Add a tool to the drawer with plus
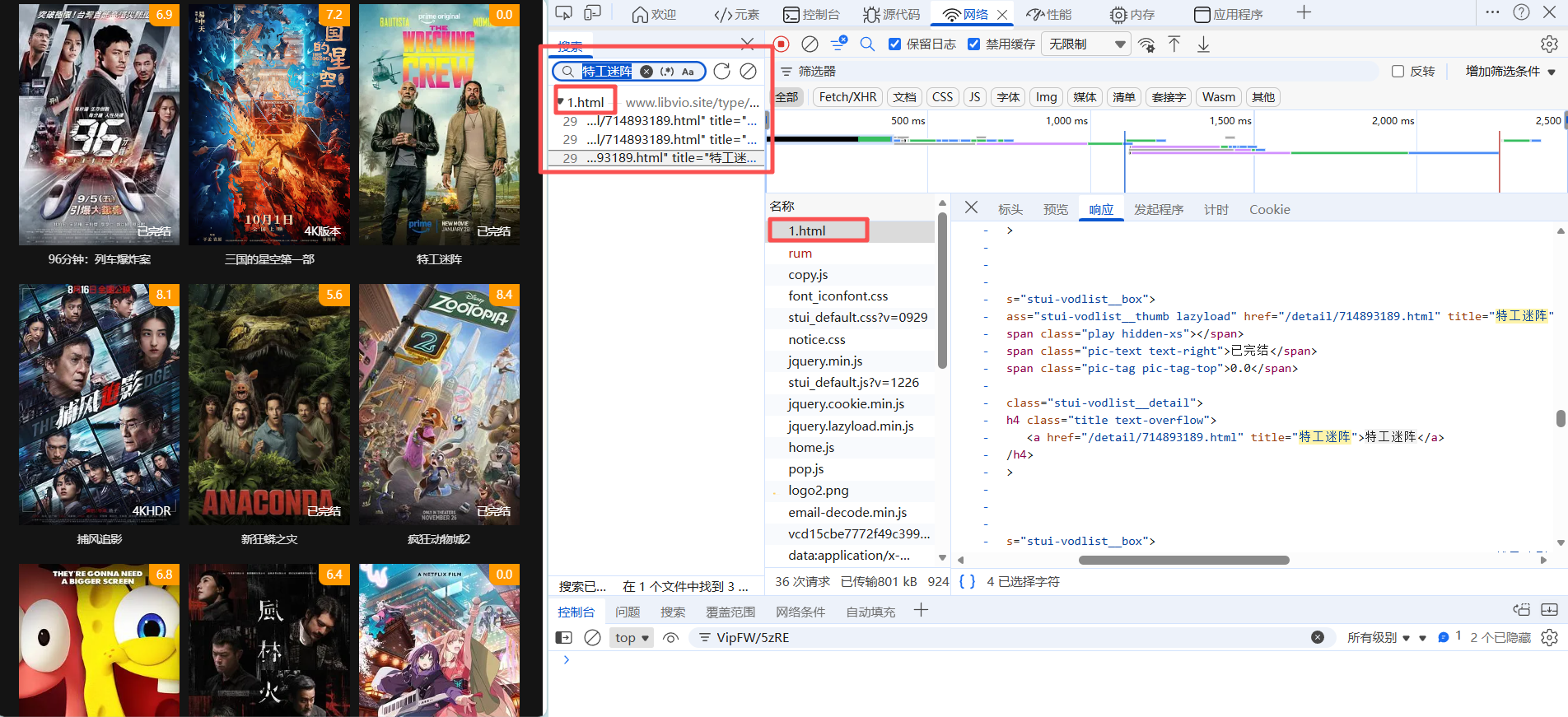The height and width of the screenshot is (717, 1568). click(921, 610)
